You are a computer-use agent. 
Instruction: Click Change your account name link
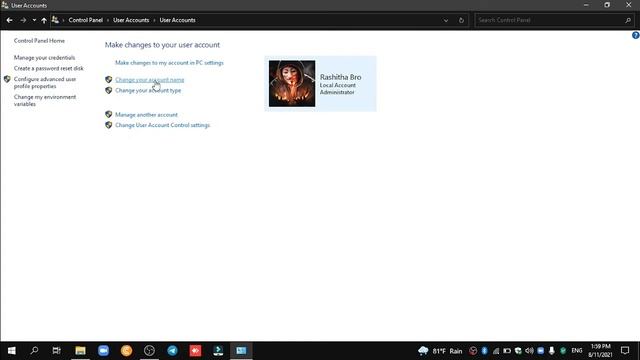coord(149,80)
